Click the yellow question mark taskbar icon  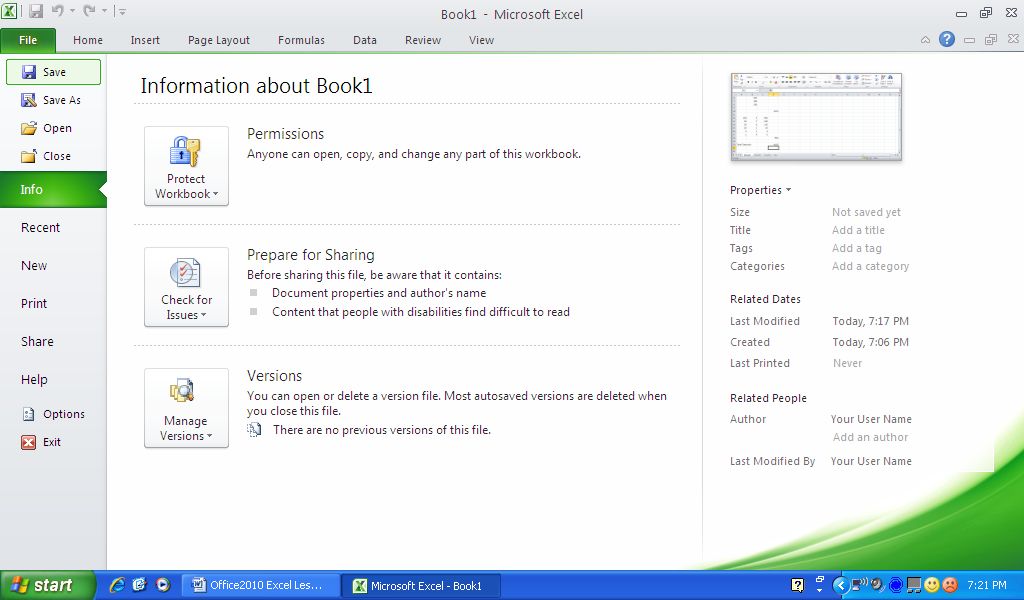797,585
